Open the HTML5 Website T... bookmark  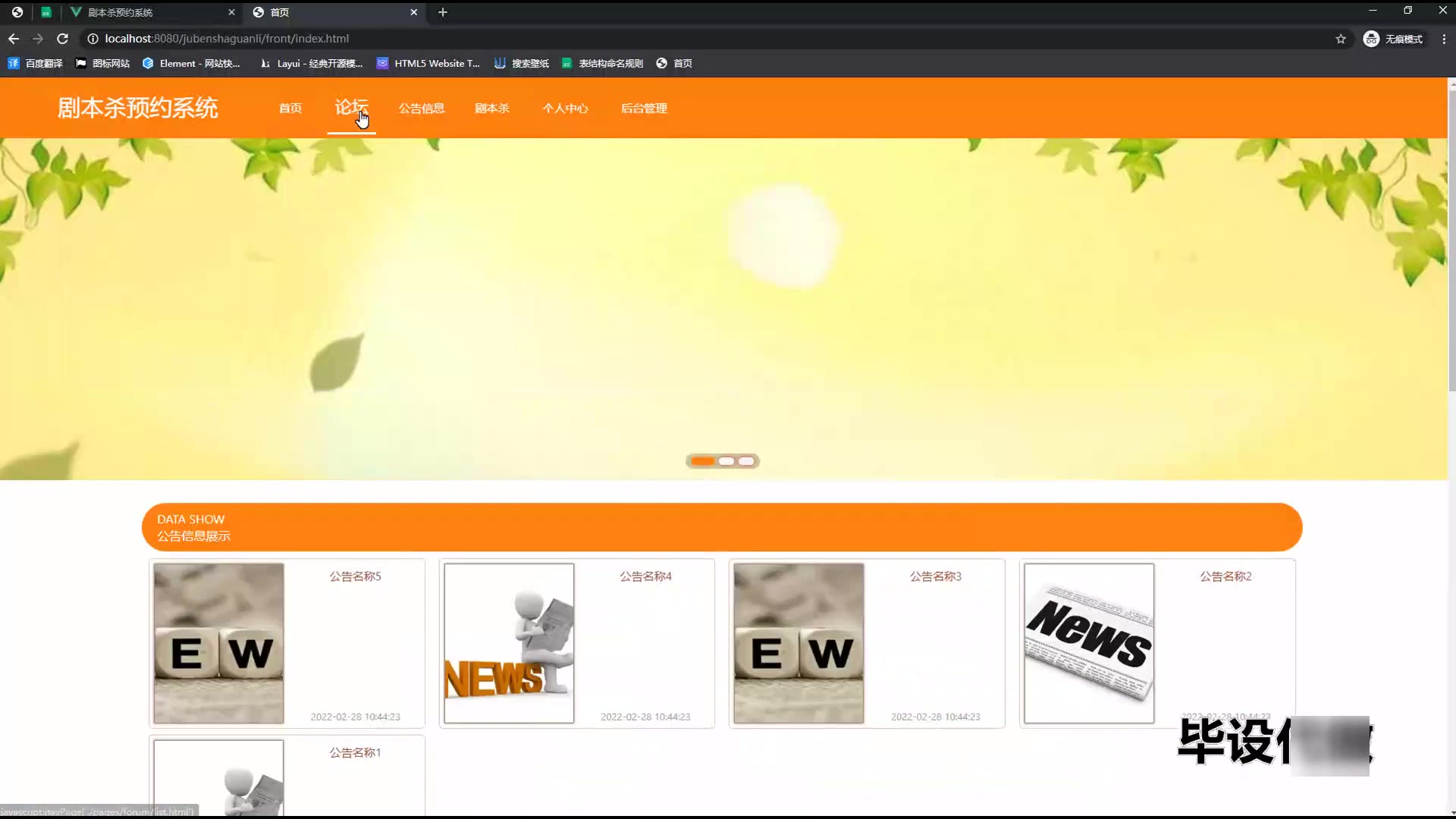428,64
